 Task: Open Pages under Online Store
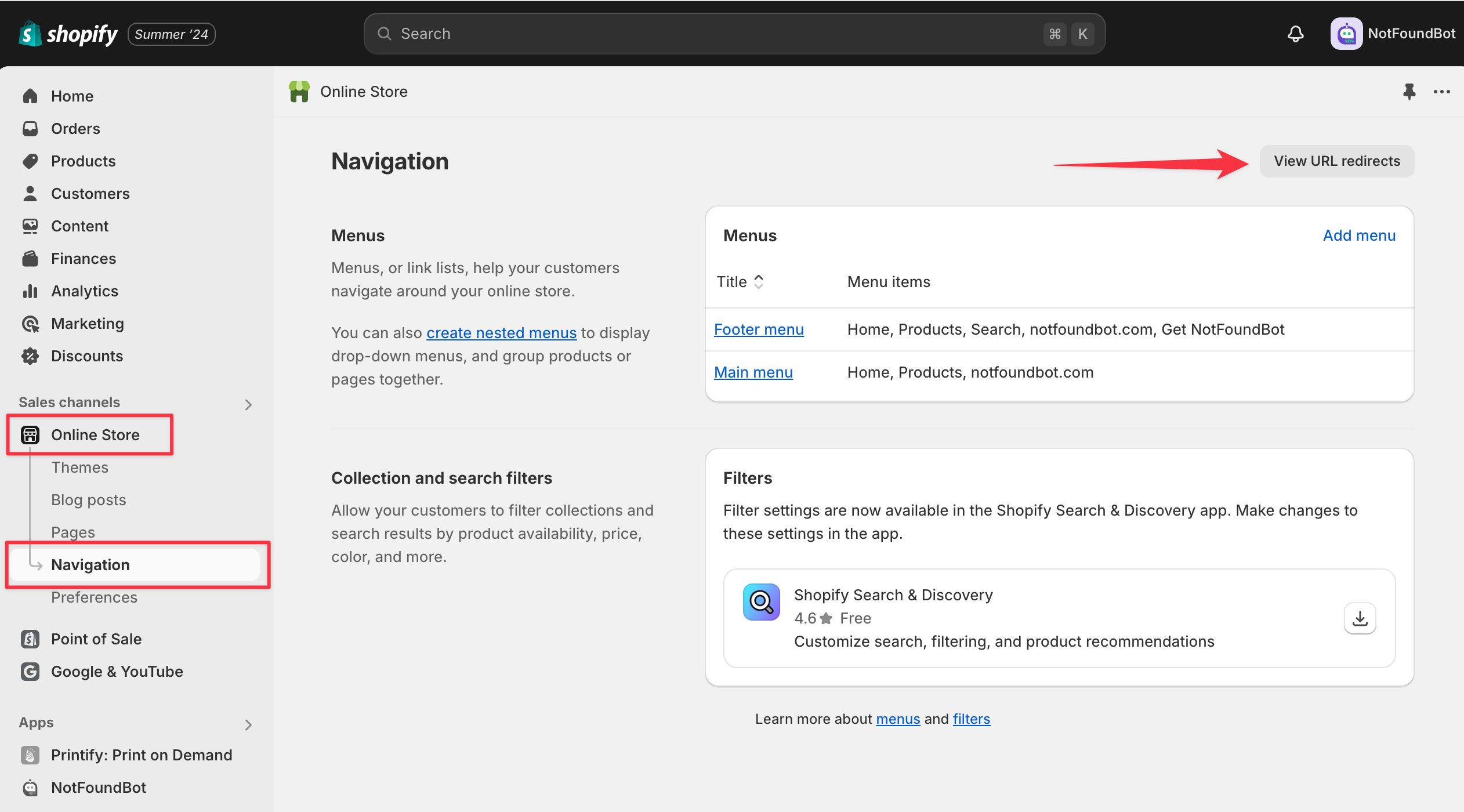click(x=73, y=532)
